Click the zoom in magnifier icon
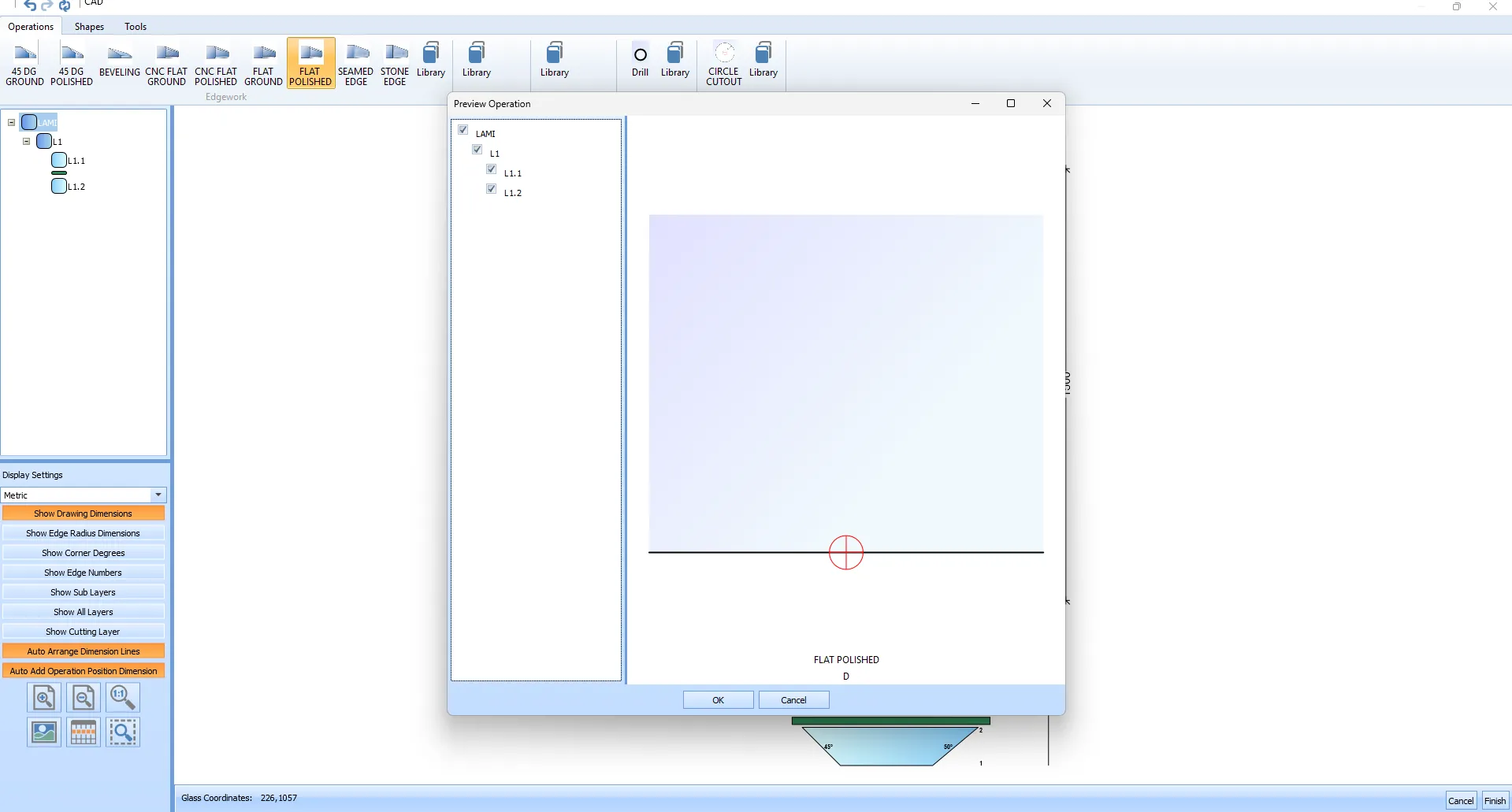Image resolution: width=1512 pixels, height=812 pixels. 44,698
